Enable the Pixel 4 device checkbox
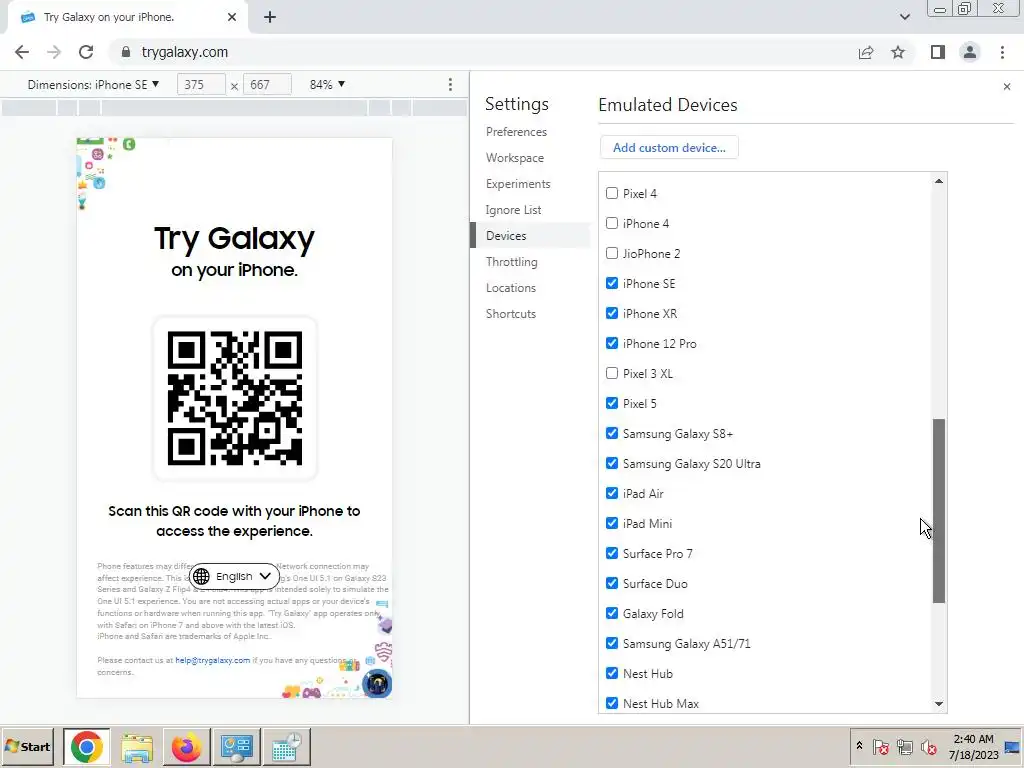 coord(612,193)
